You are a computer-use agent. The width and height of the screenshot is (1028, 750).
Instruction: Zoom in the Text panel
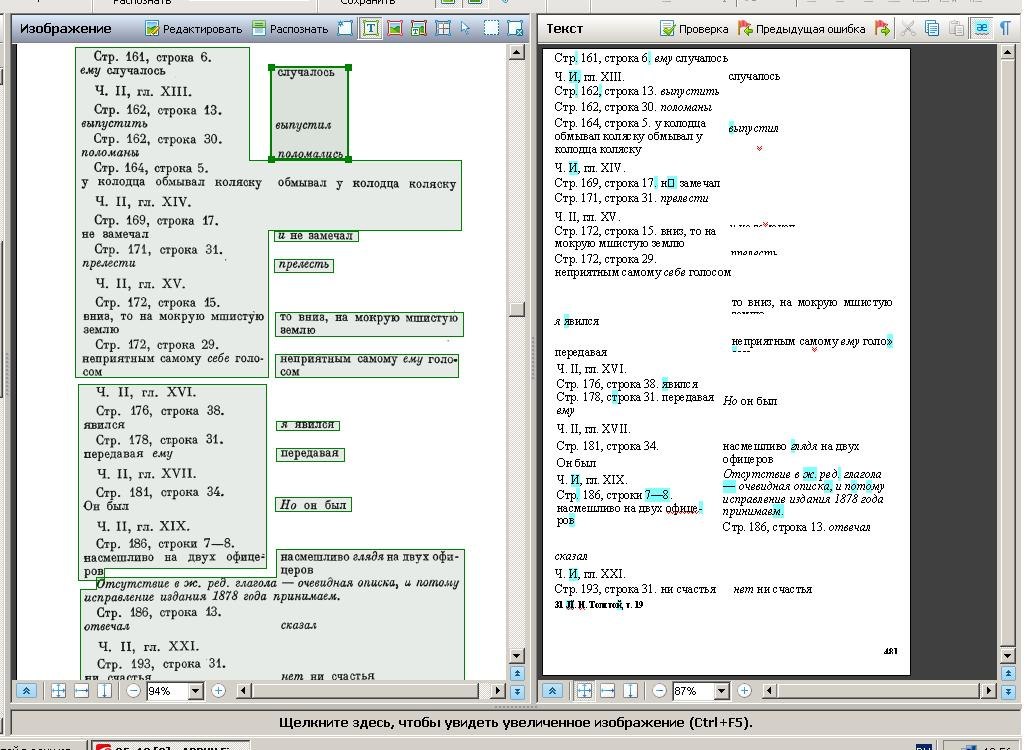(744, 690)
